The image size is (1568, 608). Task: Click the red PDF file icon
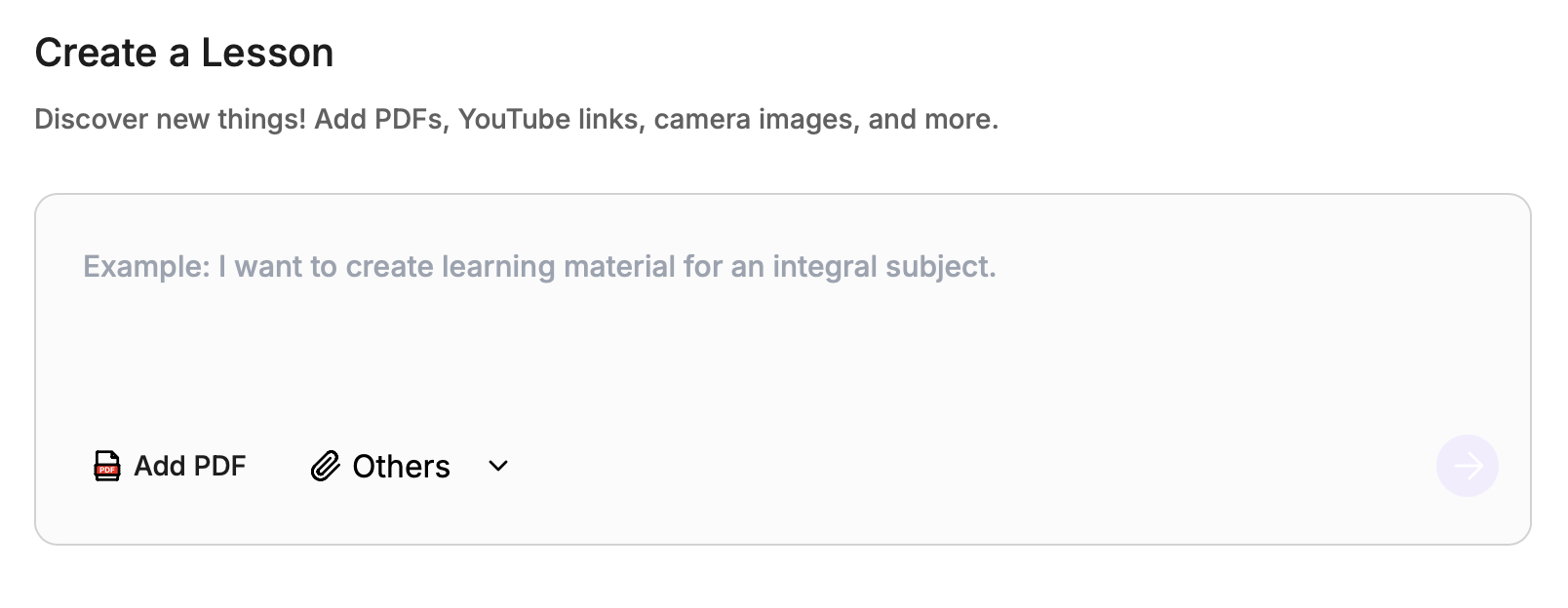click(107, 466)
